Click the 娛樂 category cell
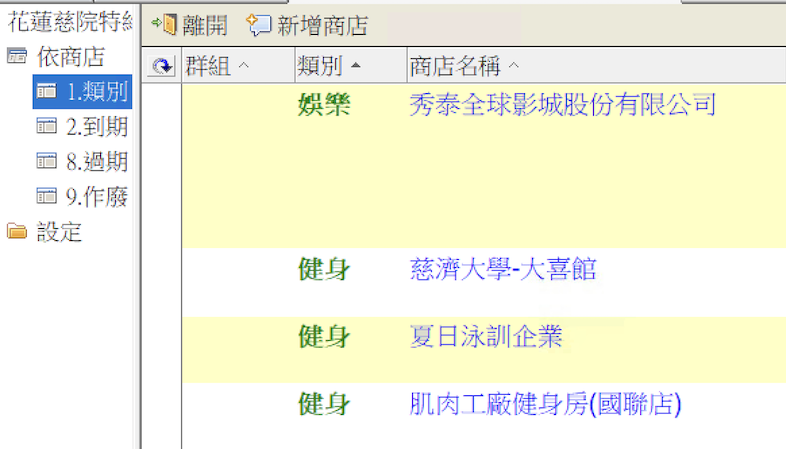Screen dimensions: 786x449 coord(324,105)
